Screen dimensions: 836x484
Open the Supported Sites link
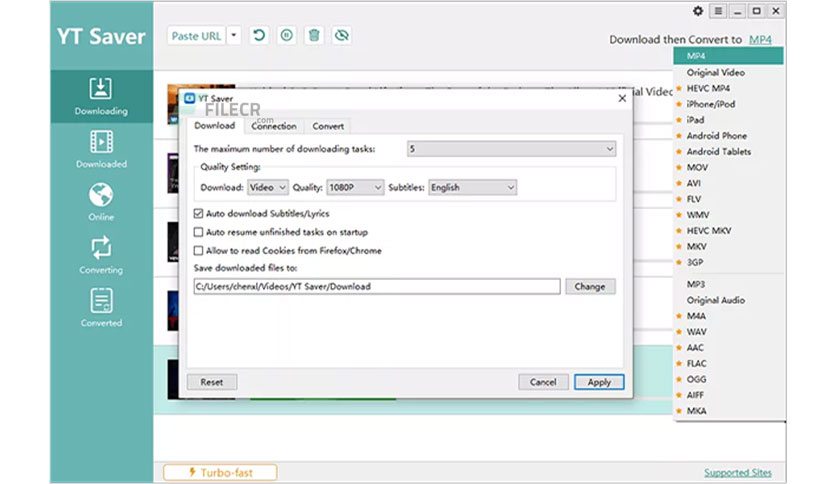click(738, 472)
